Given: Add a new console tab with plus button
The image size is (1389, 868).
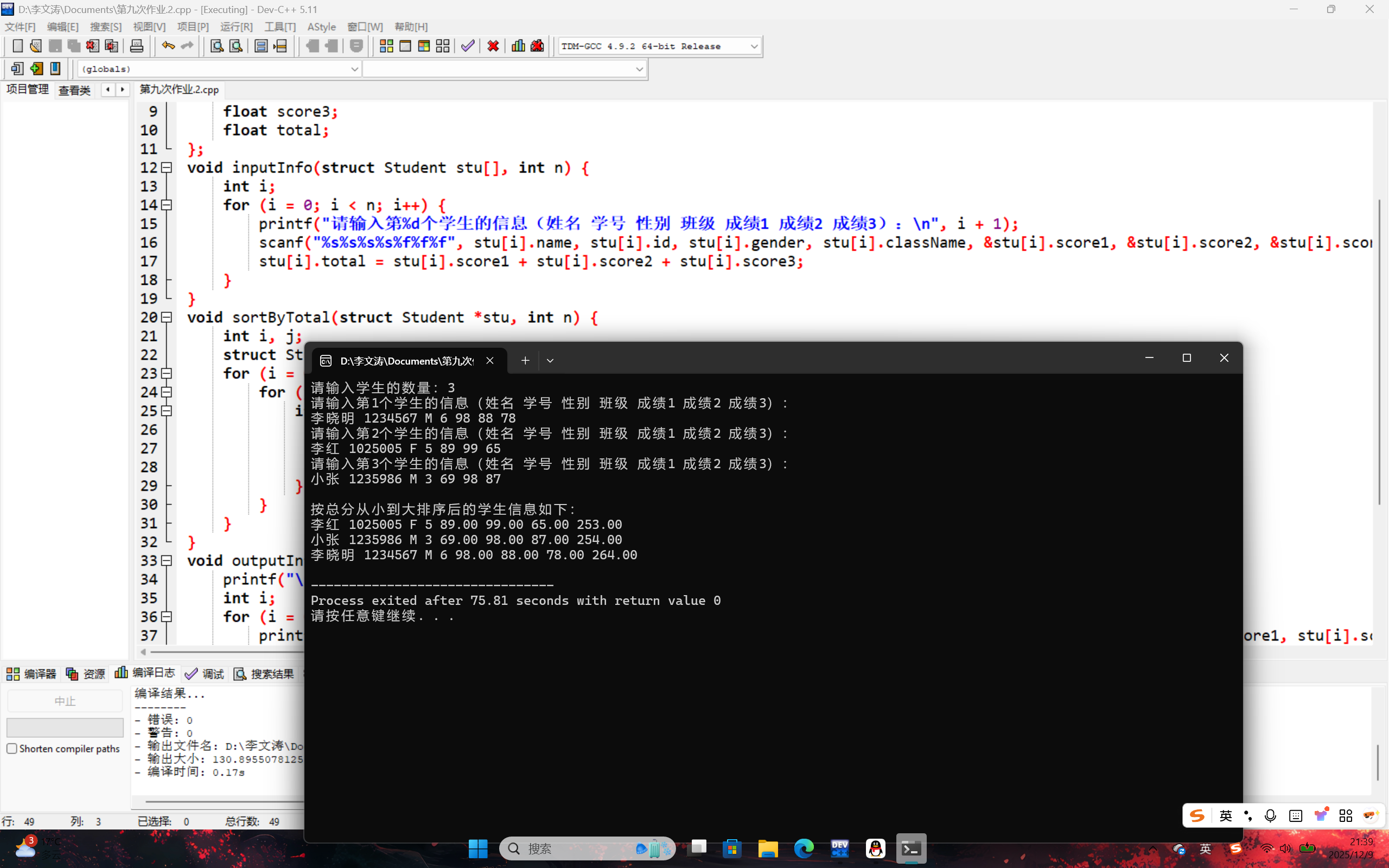Looking at the screenshot, I should pos(525,361).
